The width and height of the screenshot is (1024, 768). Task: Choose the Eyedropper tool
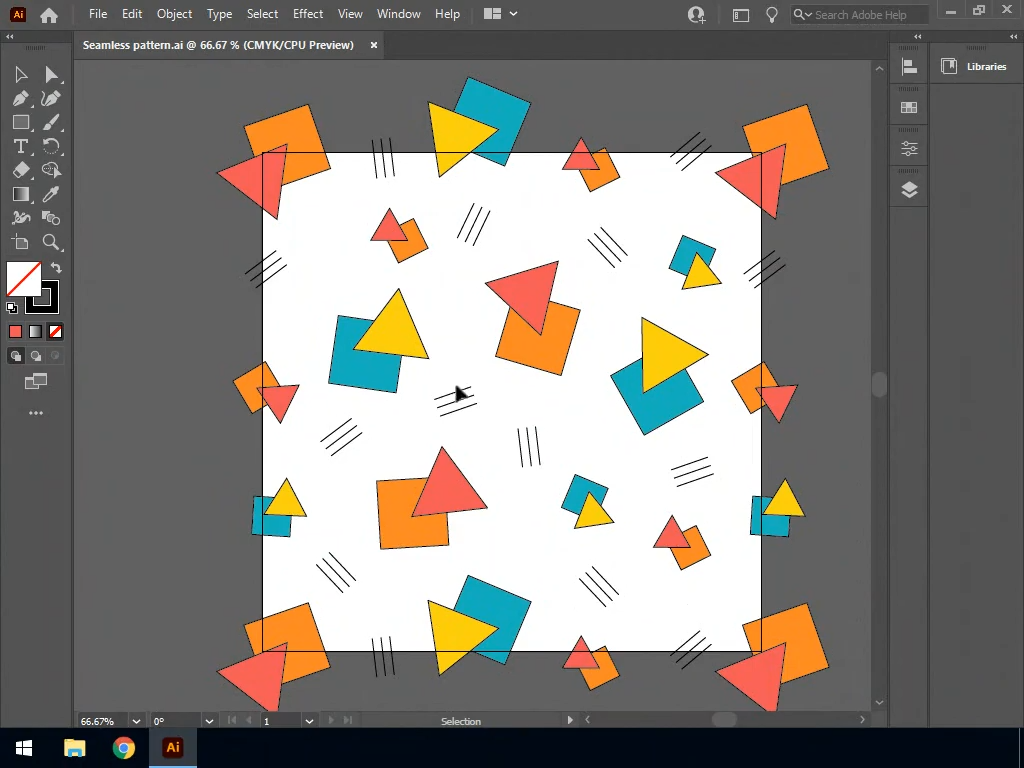(51, 194)
